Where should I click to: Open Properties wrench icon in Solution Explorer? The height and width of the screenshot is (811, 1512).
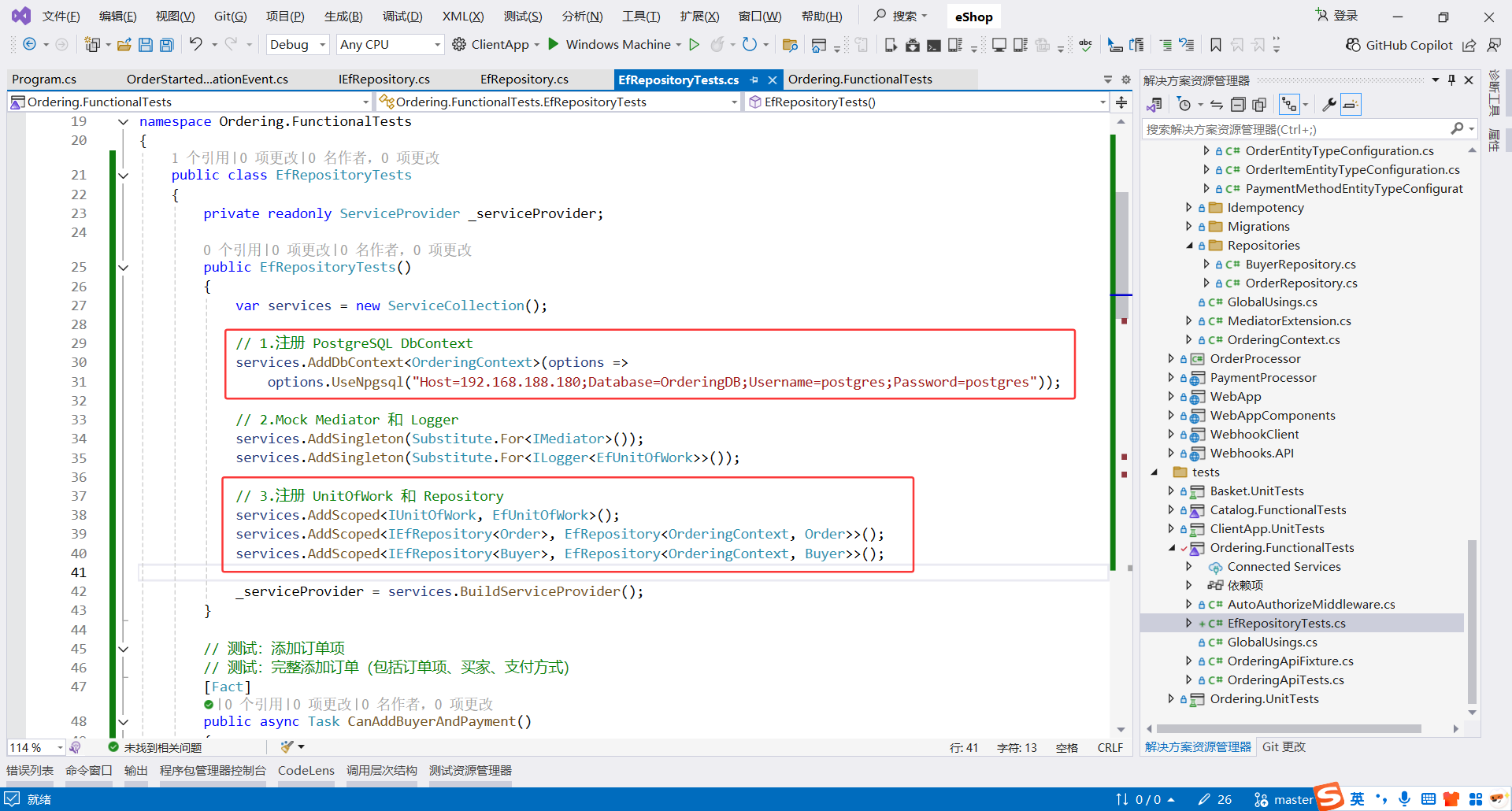1329,104
